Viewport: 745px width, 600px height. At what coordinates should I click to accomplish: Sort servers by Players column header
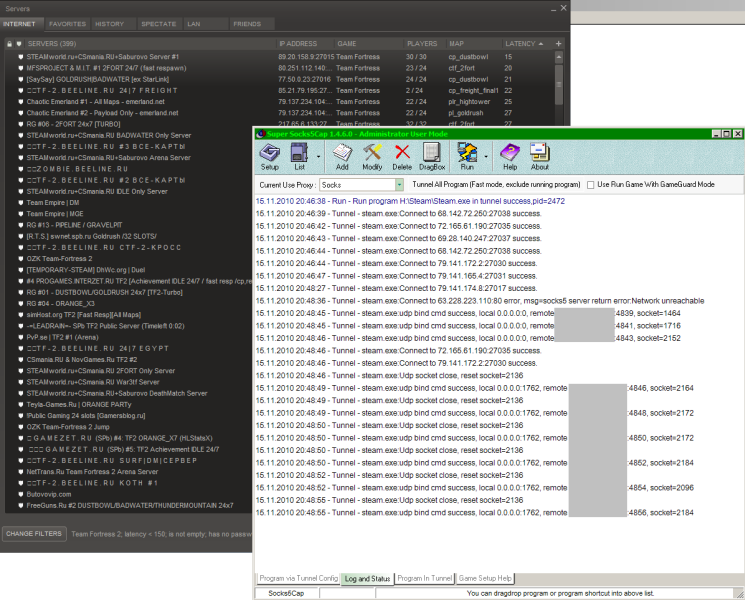425,44
